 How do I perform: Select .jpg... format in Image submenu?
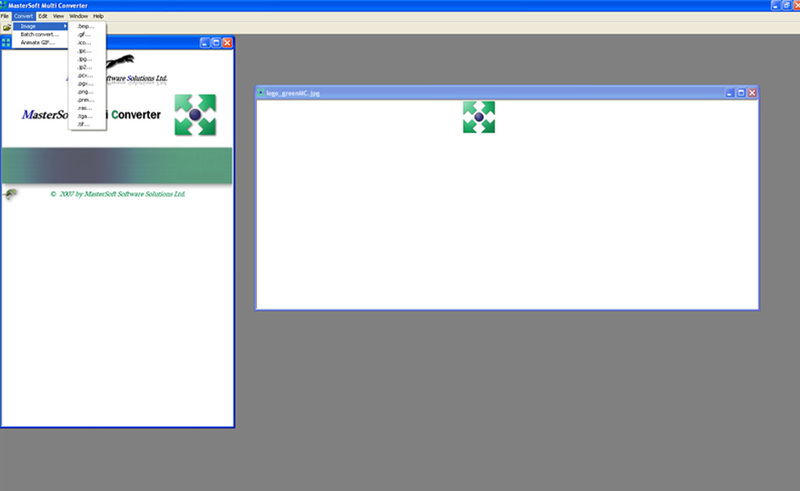87,59
